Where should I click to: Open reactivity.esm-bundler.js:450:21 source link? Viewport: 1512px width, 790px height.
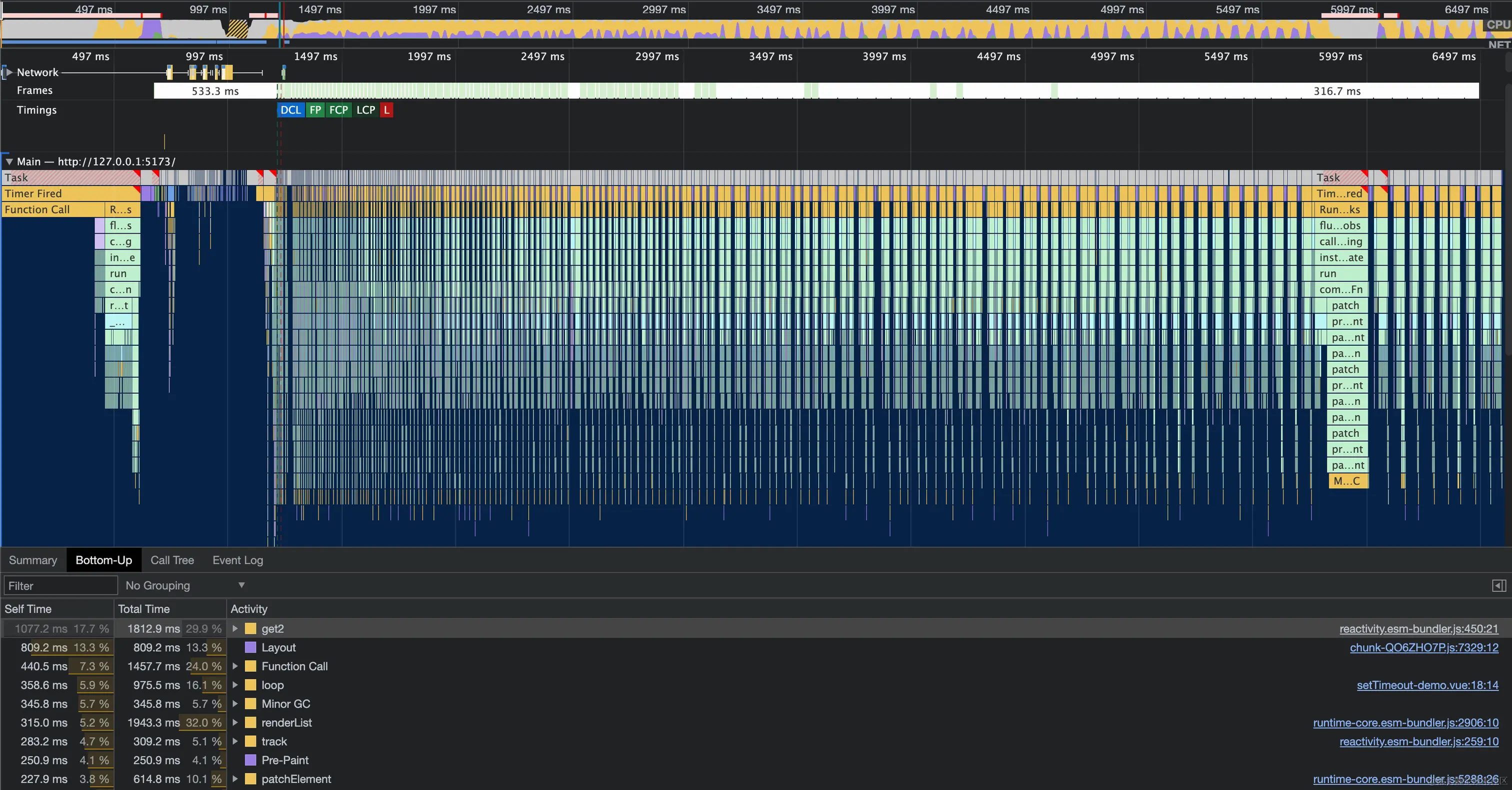[x=1418, y=628]
